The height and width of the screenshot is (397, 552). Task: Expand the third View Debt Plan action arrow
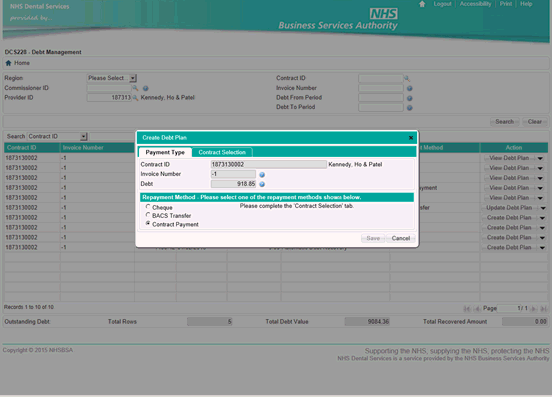tap(540, 178)
